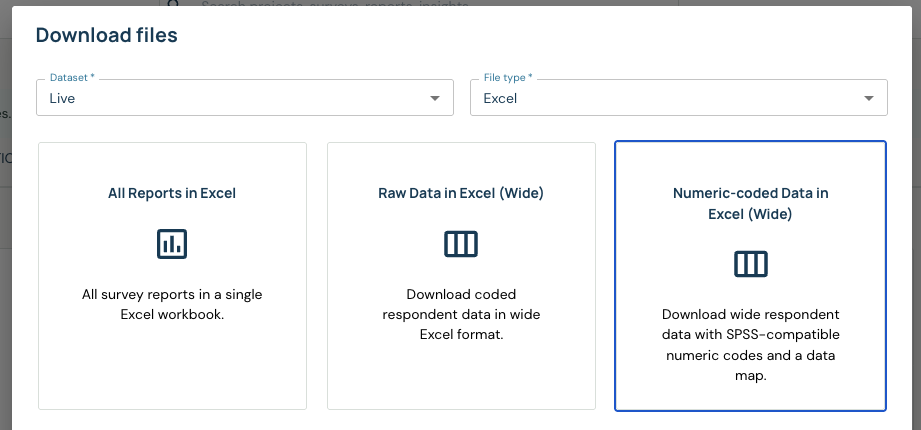
Task: Select the All Reports in Excel card
Action: 172,276
